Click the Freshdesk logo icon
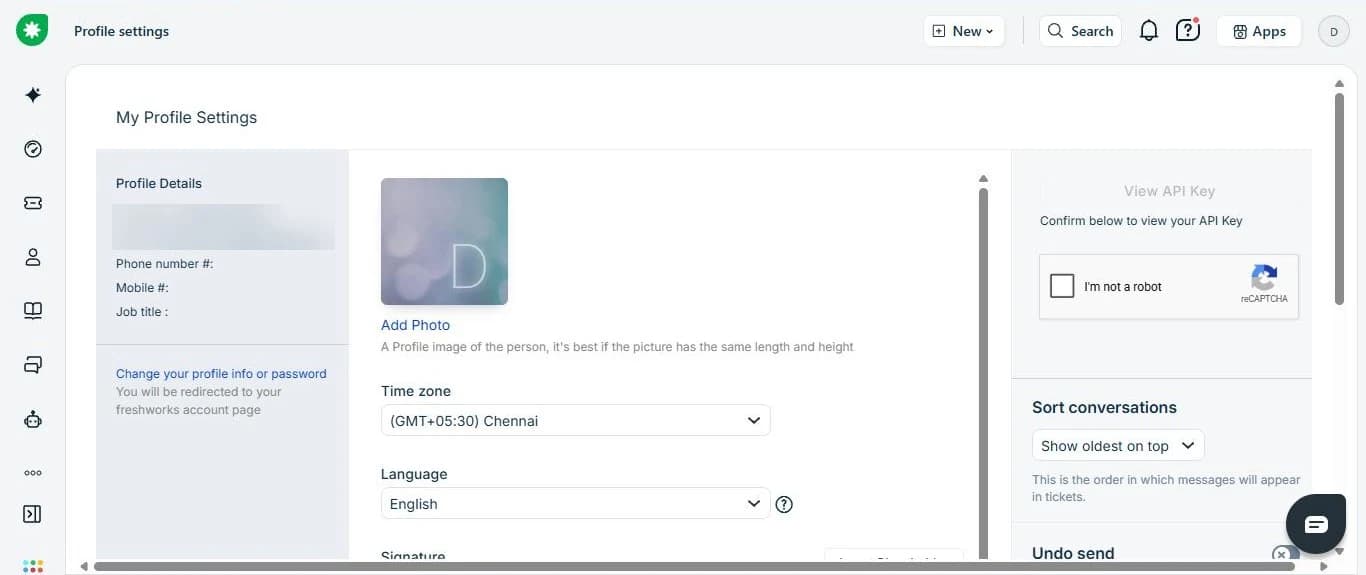 point(32,30)
